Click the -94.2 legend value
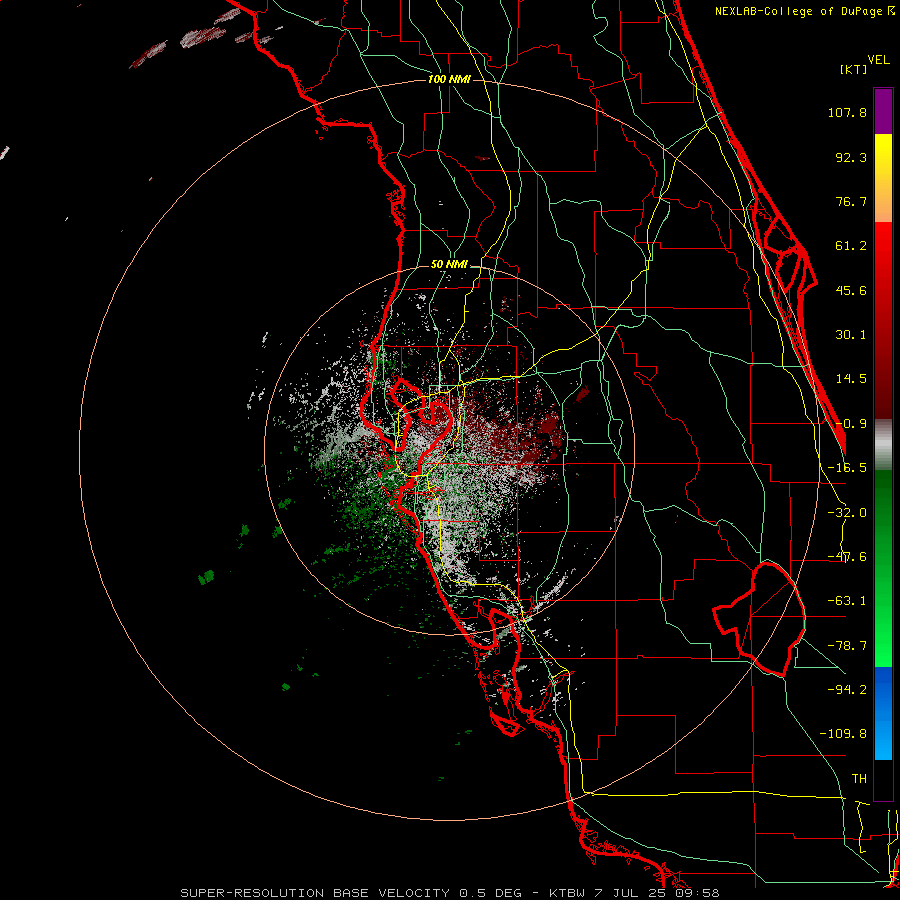The height and width of the screenshot is (900, 900). click(x=847, y=689)
